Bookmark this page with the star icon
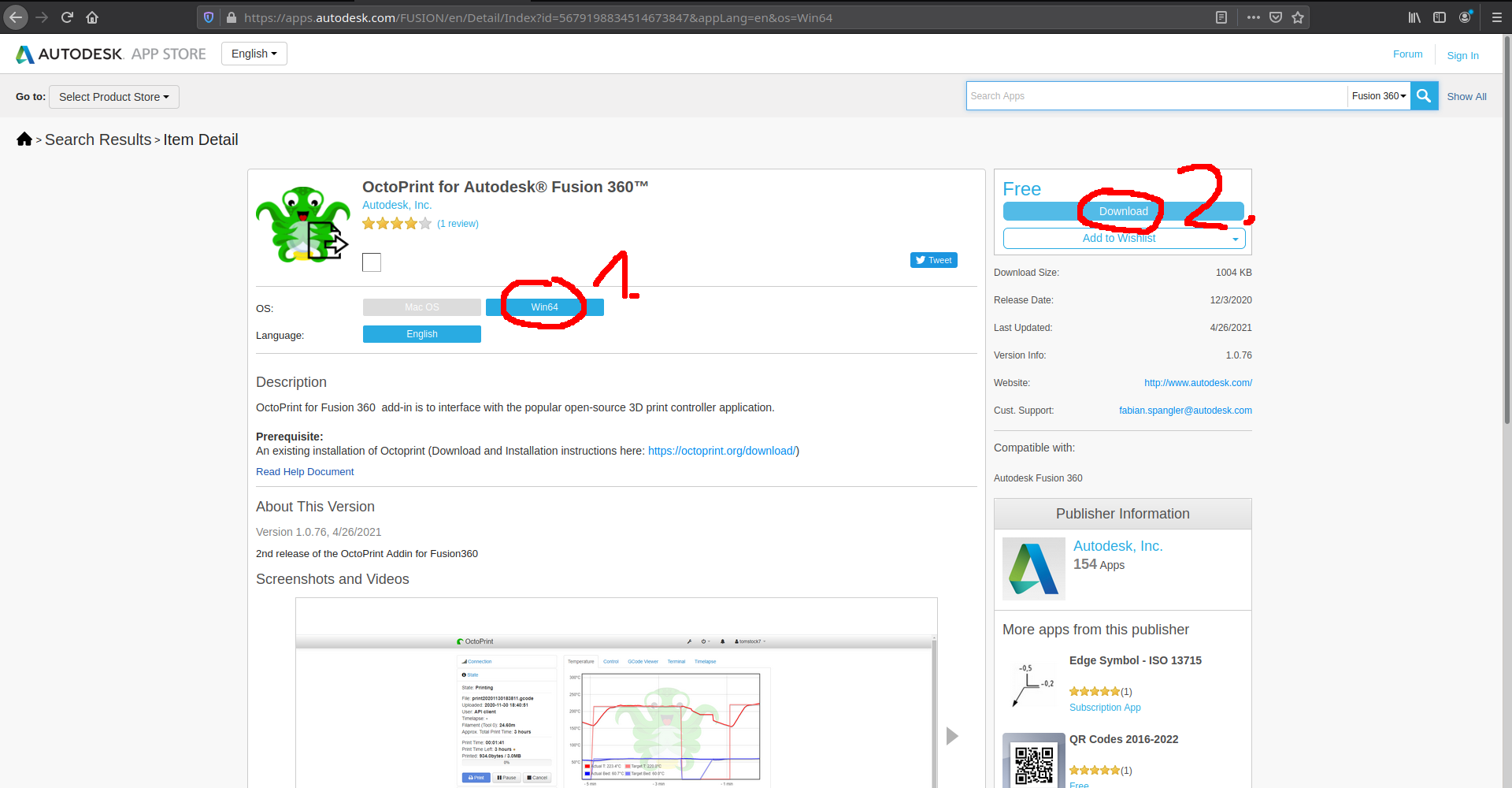This screenshot has height=788, width=1512. (1298, 17)
